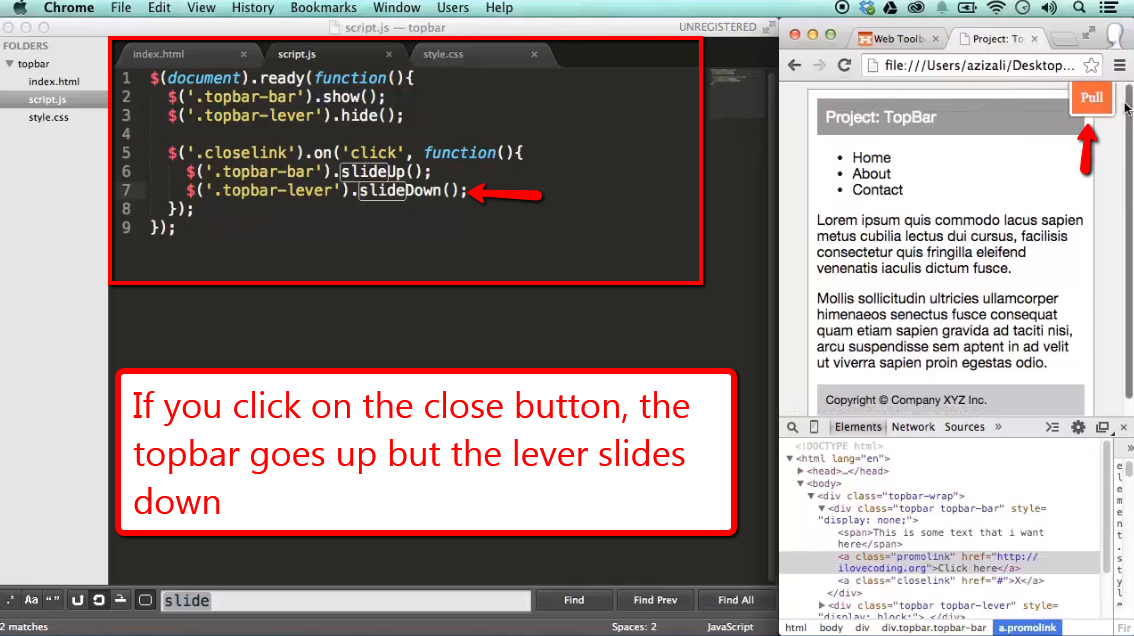Toggle in-selection search option

coord(121,600)
